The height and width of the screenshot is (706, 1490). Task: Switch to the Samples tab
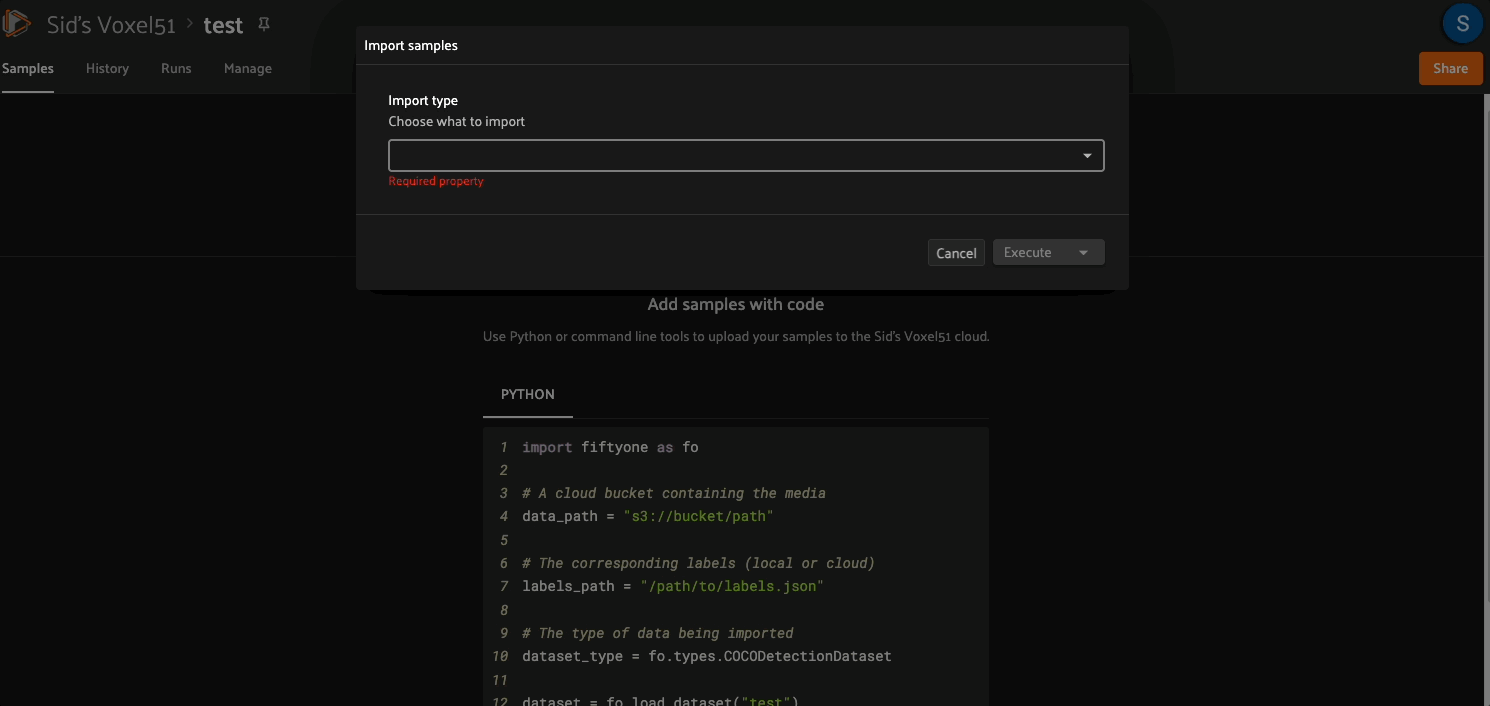(28, 68)
